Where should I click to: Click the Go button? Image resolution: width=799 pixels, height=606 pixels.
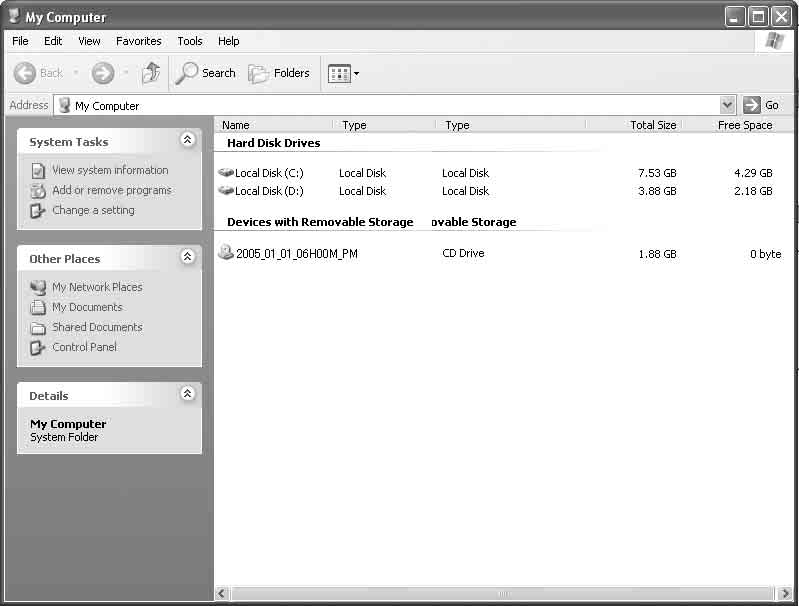click(761, 105)
